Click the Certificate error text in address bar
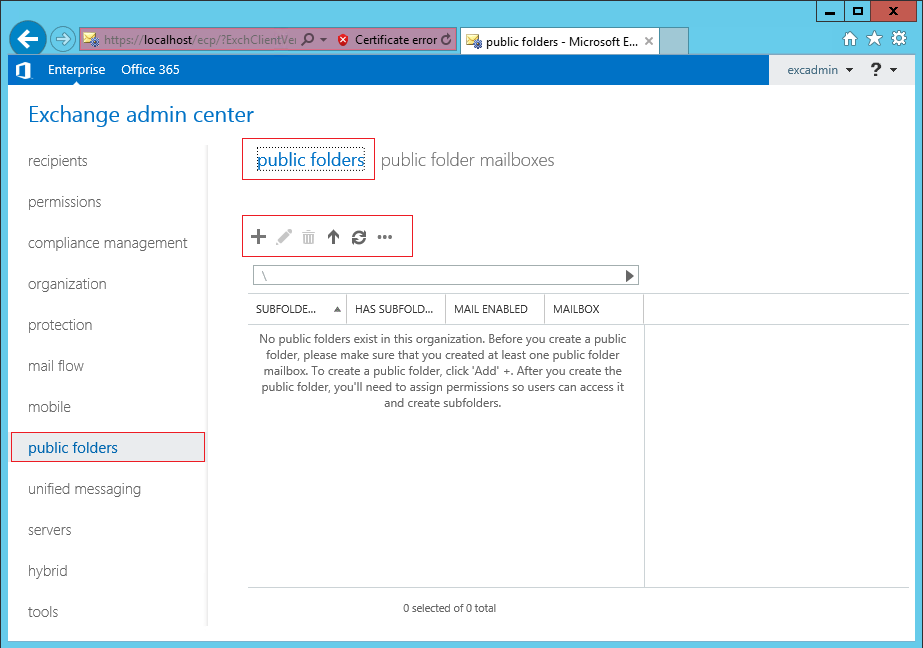 click(396, 40)
